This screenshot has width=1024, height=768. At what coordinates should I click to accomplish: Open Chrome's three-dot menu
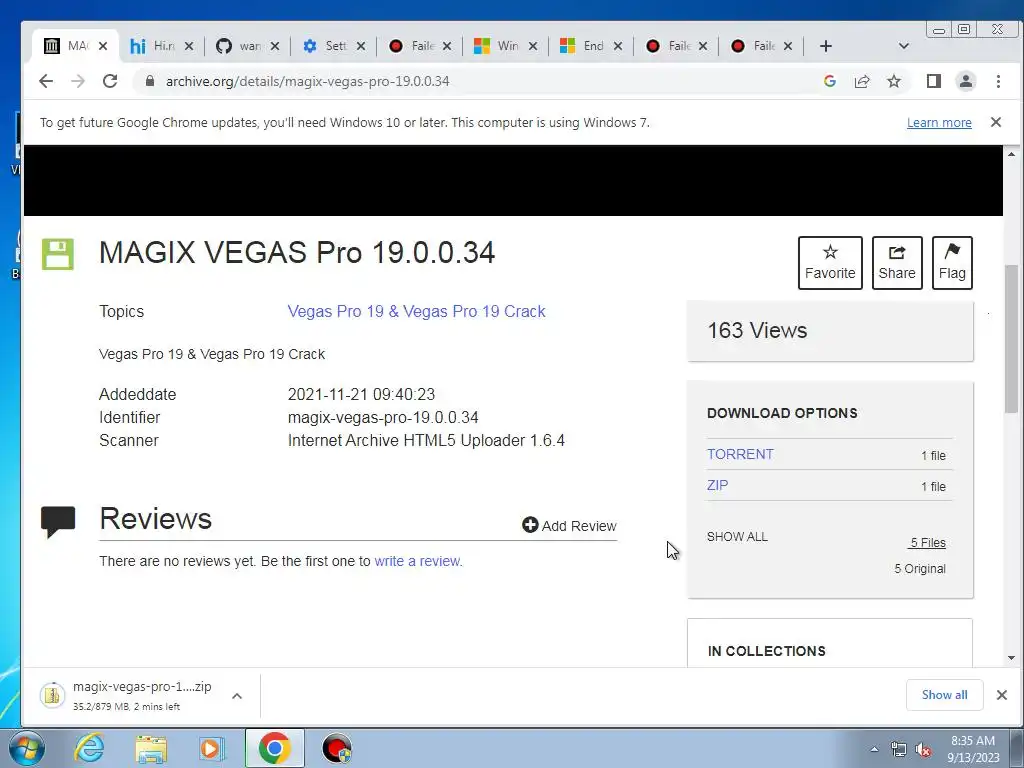point(998,81)
